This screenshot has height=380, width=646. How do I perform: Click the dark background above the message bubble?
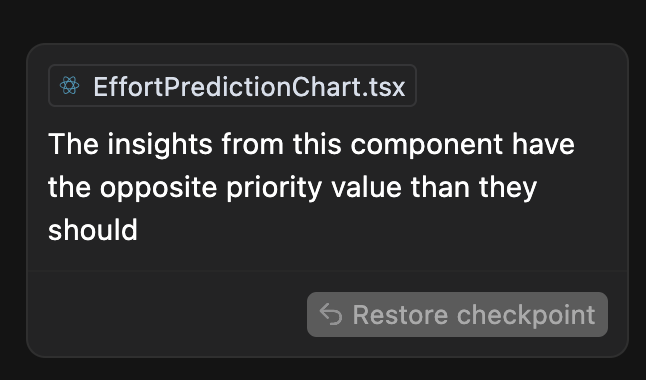[323, 21]
